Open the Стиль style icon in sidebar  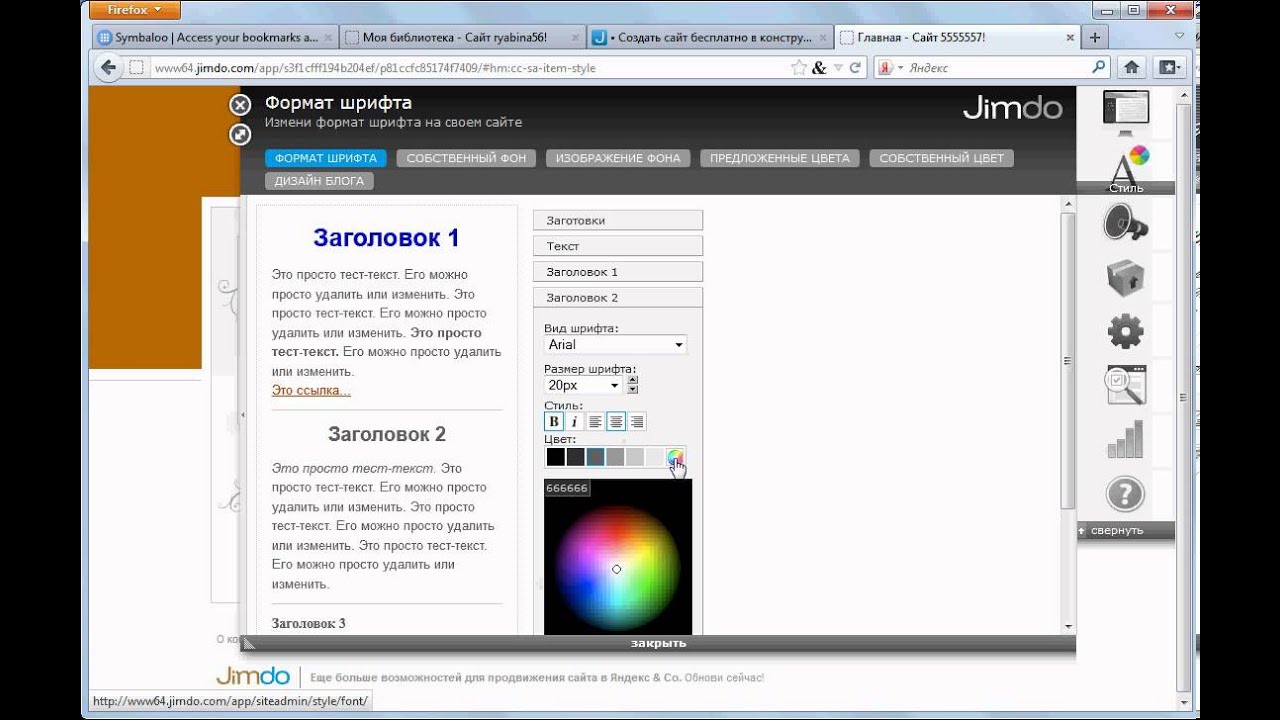[1126, 169]
